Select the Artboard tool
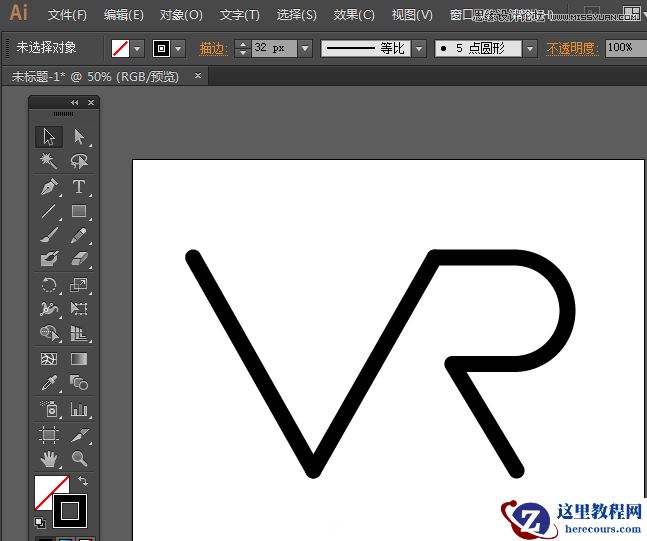This screenshot has width=647, height=541. pos(49,435)
